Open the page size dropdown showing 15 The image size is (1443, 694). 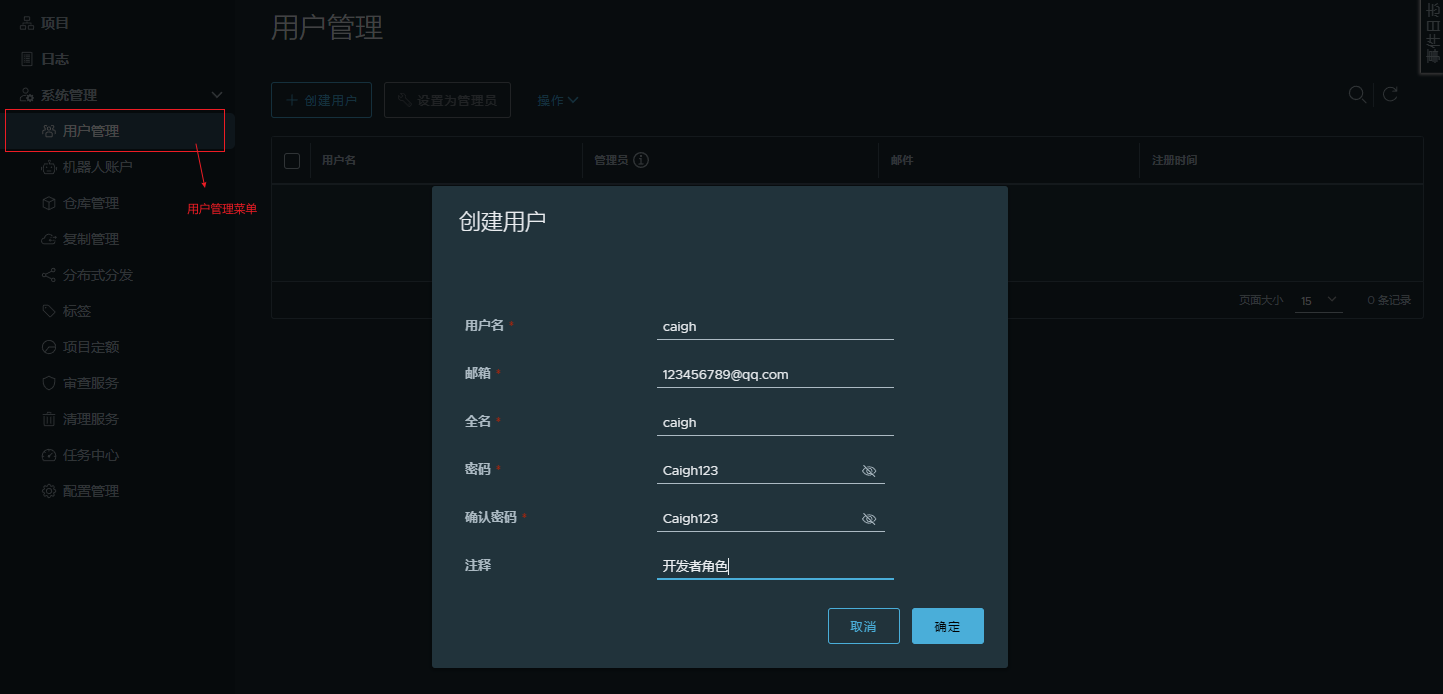(1318, 300)
